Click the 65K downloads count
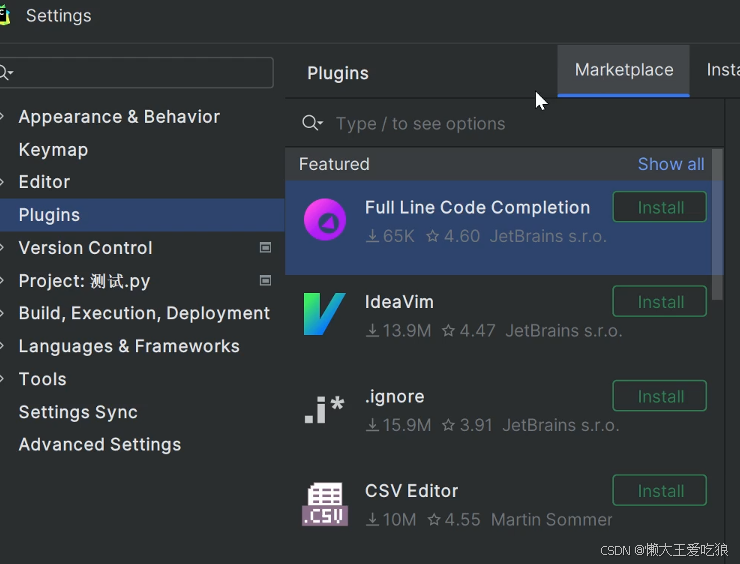740x564 pixels. [390, 236]
